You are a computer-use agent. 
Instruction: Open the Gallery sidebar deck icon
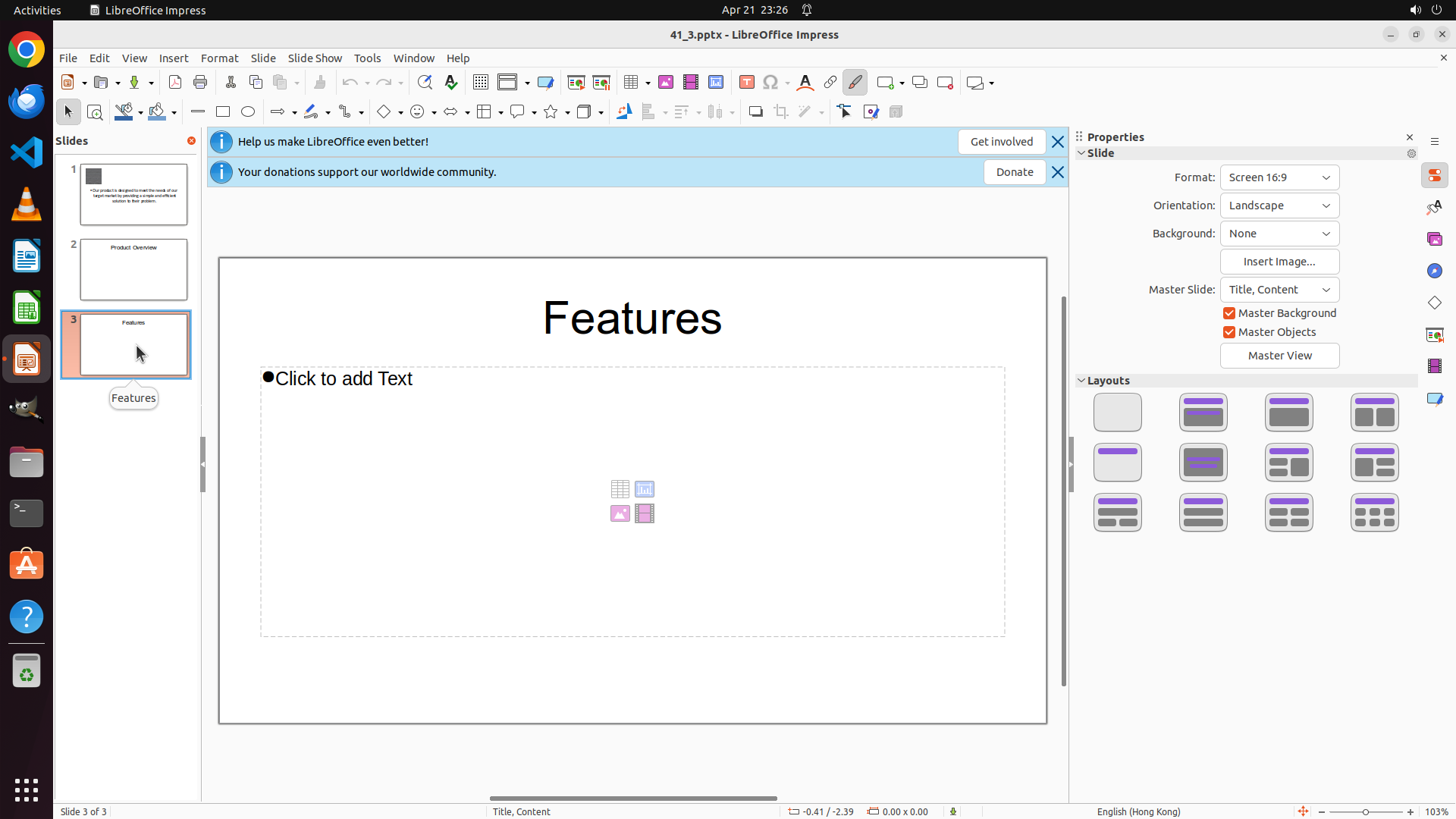click(1434, 240)
